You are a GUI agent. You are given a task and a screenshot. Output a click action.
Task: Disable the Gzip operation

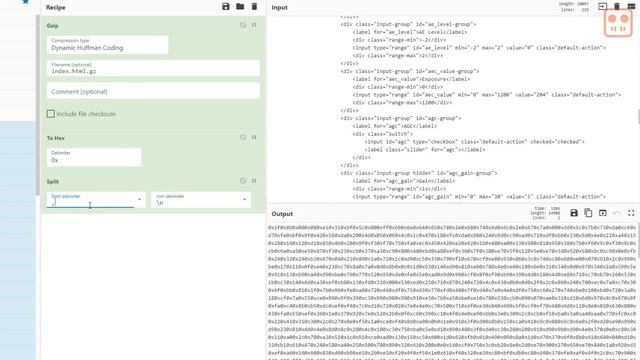click(243, 25)
